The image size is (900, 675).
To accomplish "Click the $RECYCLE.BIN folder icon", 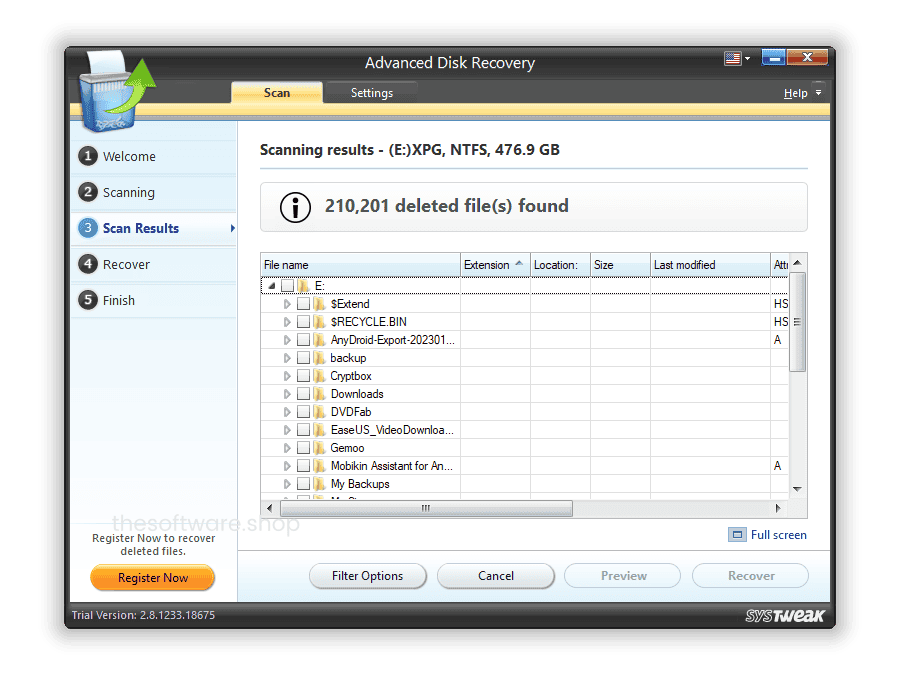I will pos(319,321).
